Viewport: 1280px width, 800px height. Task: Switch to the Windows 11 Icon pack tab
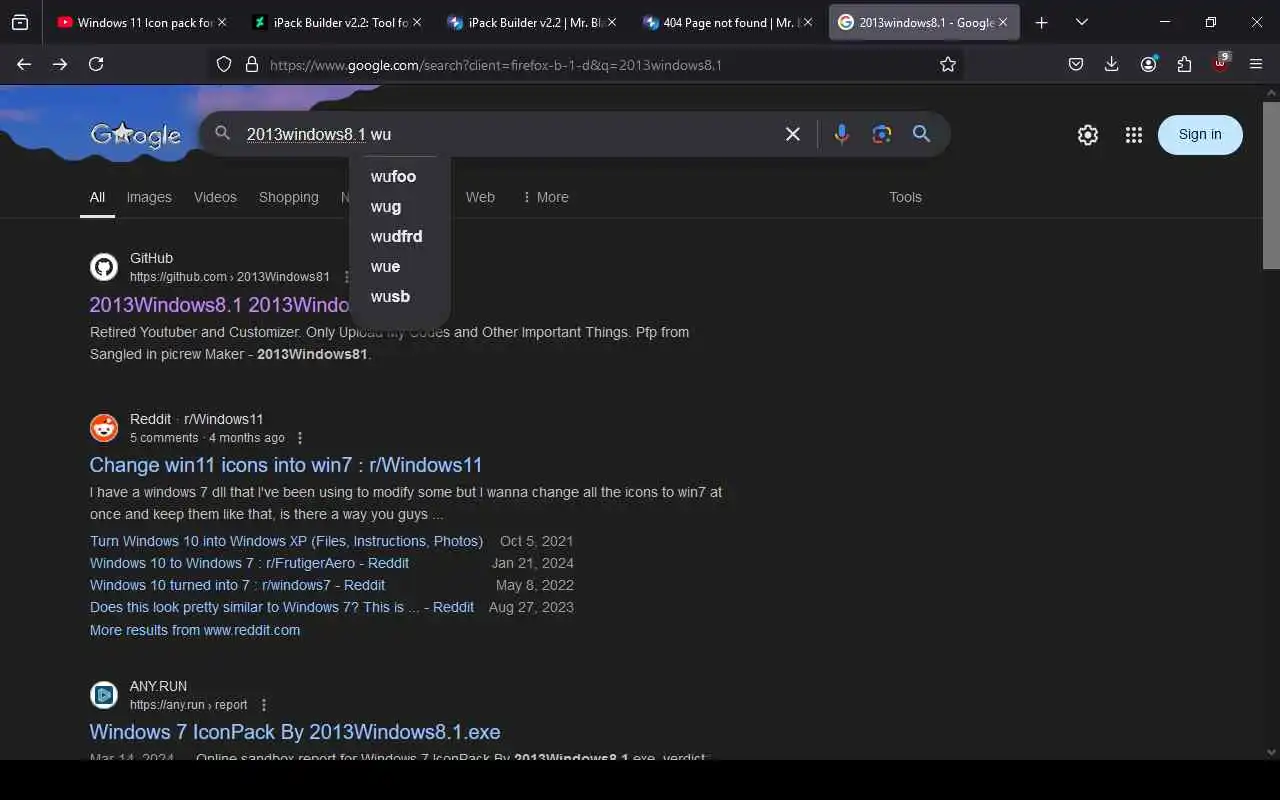click(134, 22)
